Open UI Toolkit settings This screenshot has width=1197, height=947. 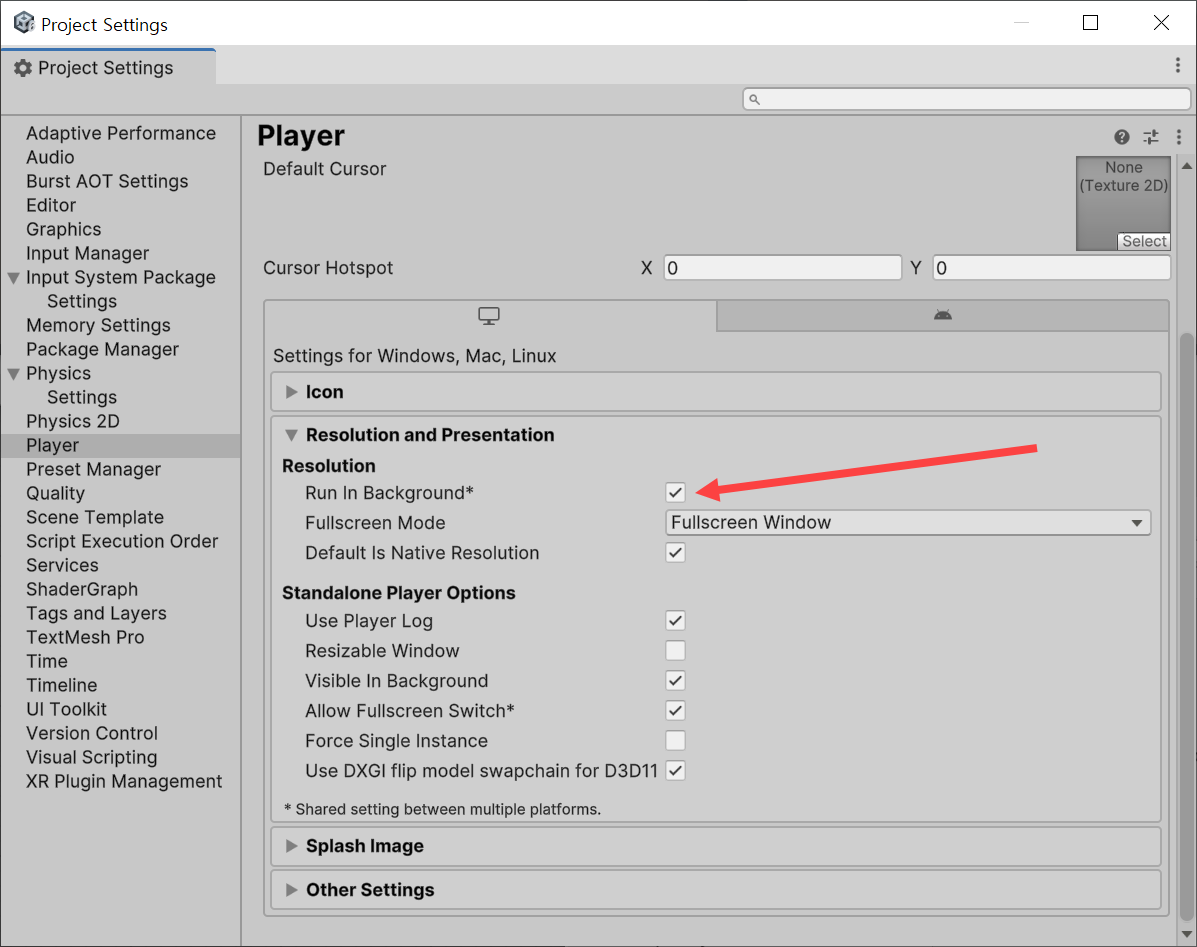[66, 710]
